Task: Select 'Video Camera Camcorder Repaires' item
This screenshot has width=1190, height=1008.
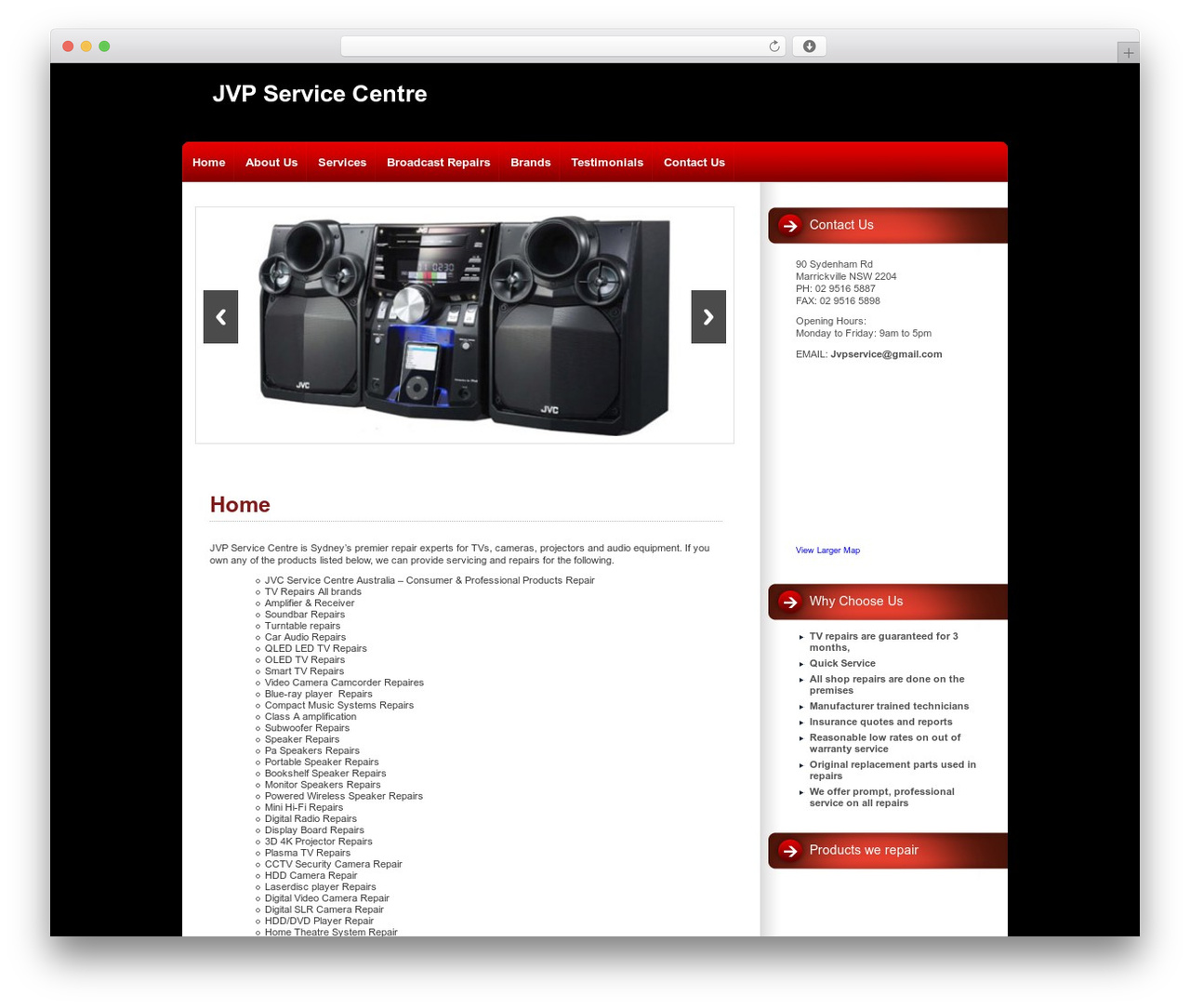Action: pyautogui.click(x=344, y=683)
